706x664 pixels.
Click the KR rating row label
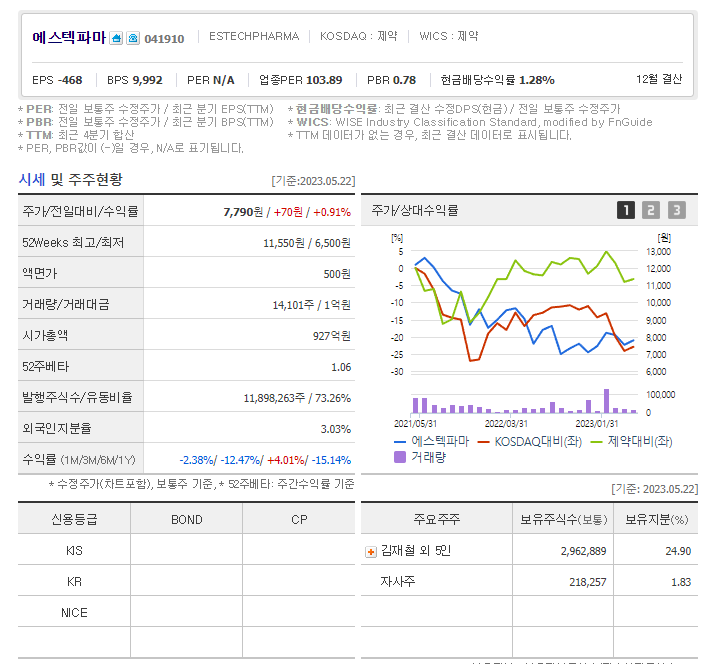[x=74, y=582]
